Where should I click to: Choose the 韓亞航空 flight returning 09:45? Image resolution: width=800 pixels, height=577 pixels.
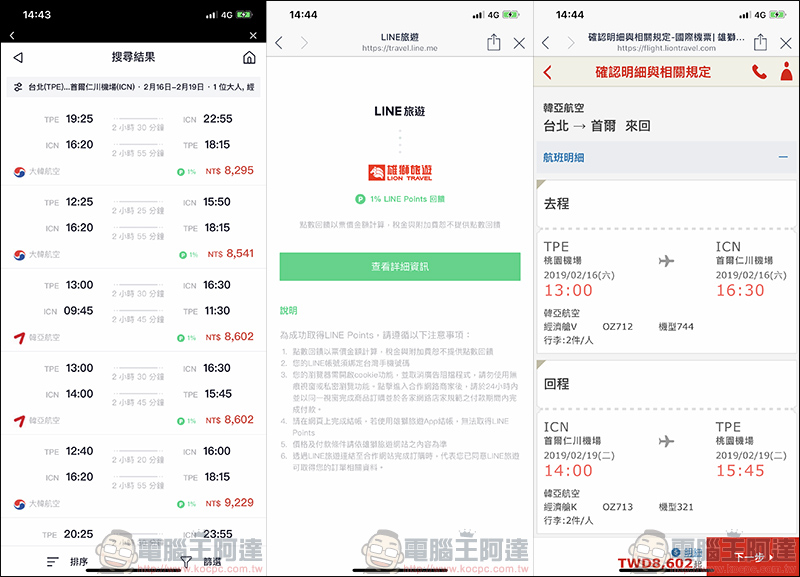click(x=134, y=311)
